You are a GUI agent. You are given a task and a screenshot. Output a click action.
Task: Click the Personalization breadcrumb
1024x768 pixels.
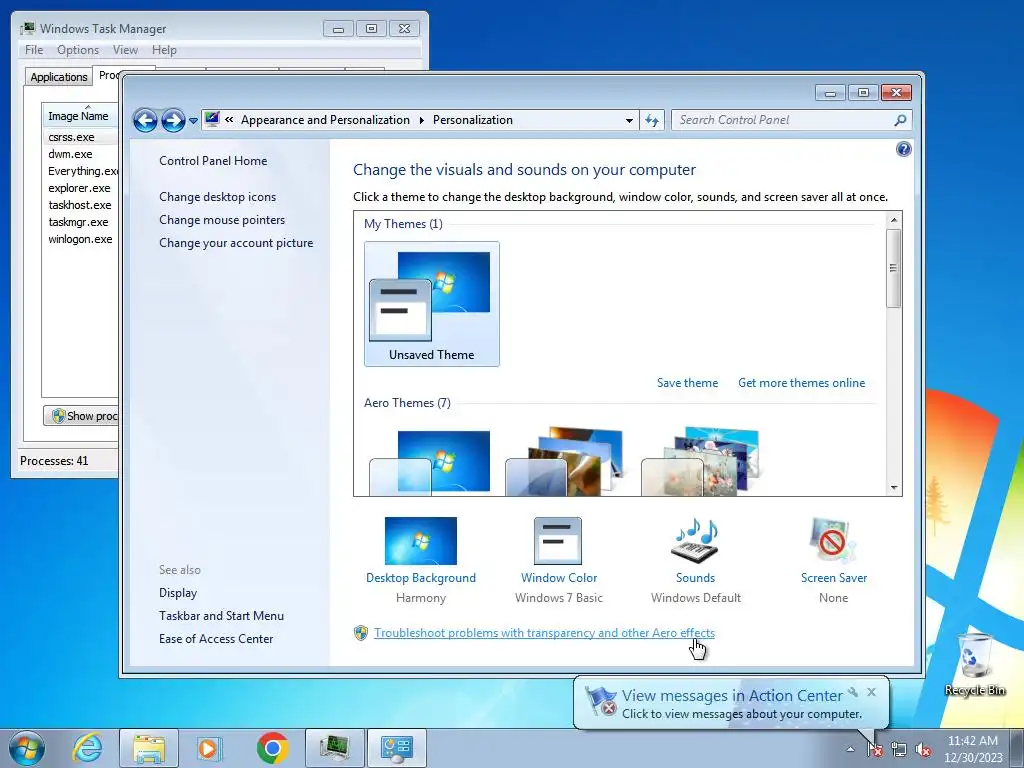473,120
